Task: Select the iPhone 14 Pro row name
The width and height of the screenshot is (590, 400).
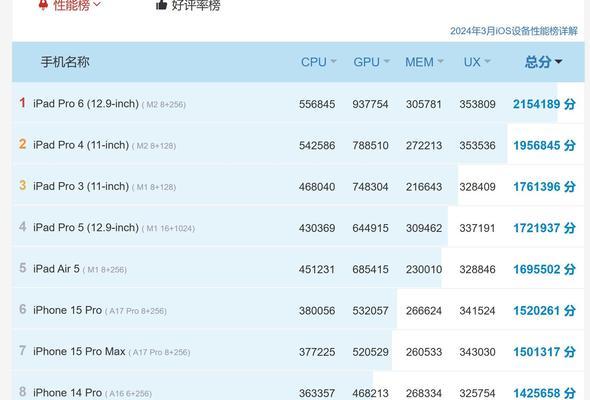Action: 67,393
